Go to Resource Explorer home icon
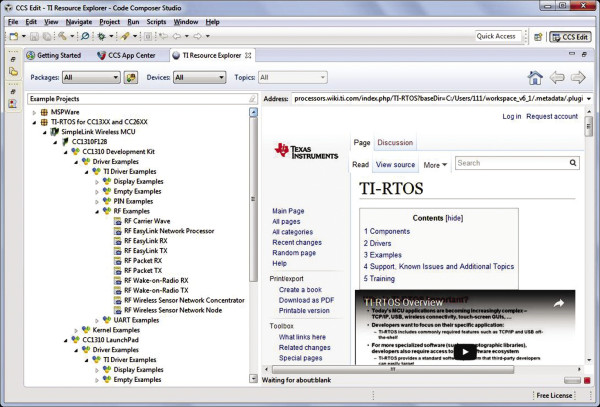Viewport: 600px width, 407px height. [x=535, y=78]
